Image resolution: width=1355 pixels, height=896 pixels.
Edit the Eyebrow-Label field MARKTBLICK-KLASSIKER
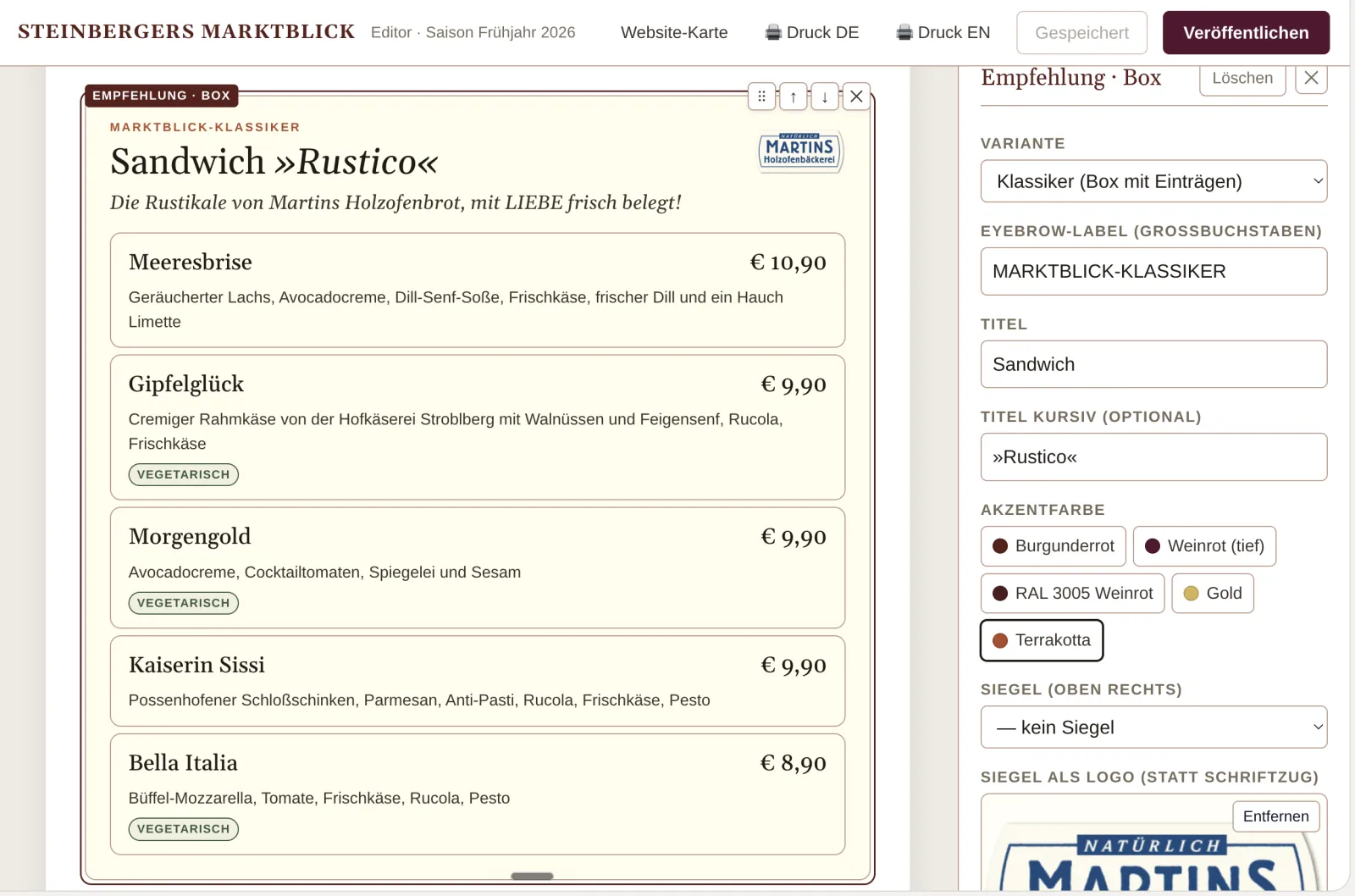point(1153,271)
